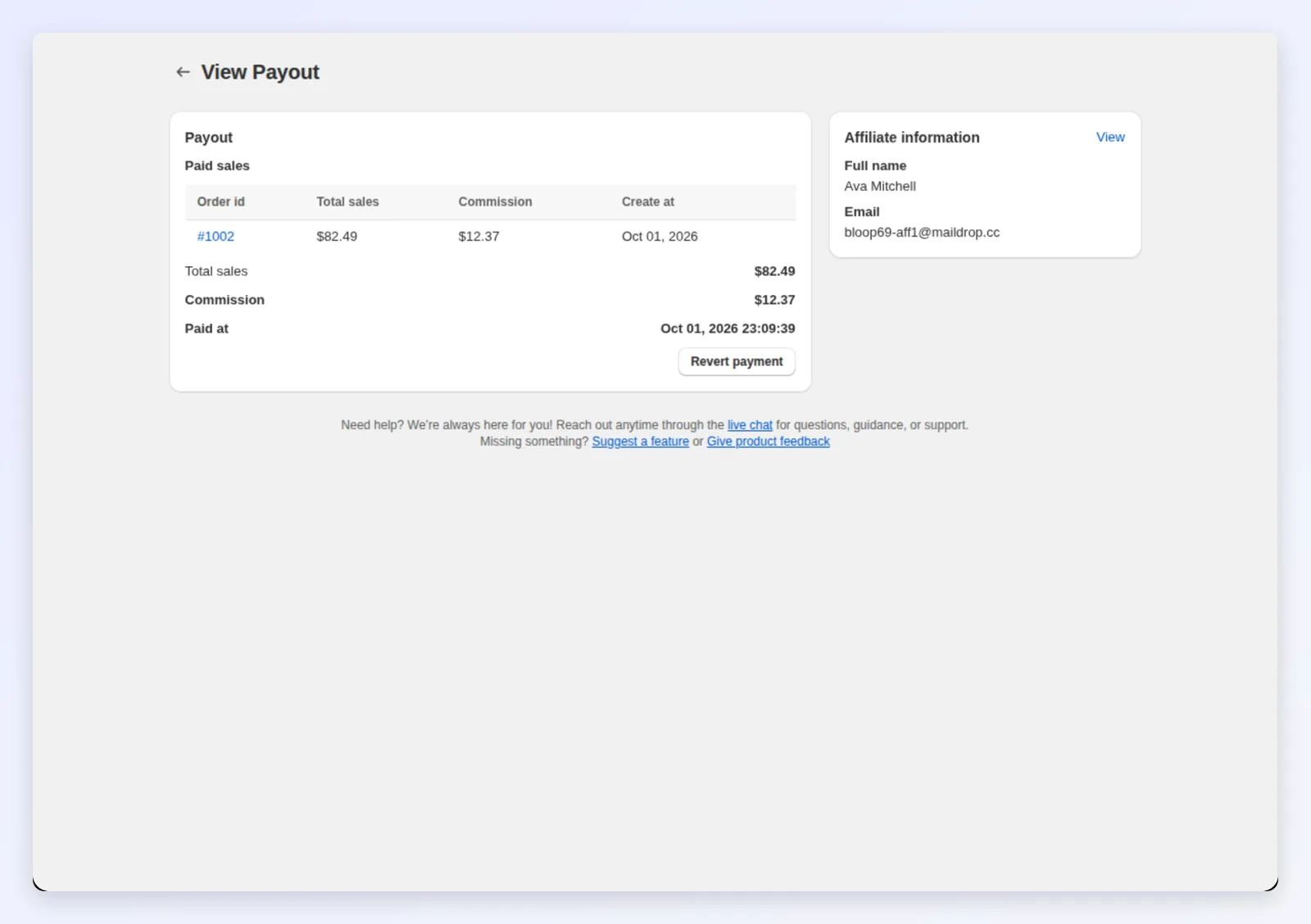Select the $12.37 cell in order row
The image size is (1311, 924).
[x=479, y=237]
